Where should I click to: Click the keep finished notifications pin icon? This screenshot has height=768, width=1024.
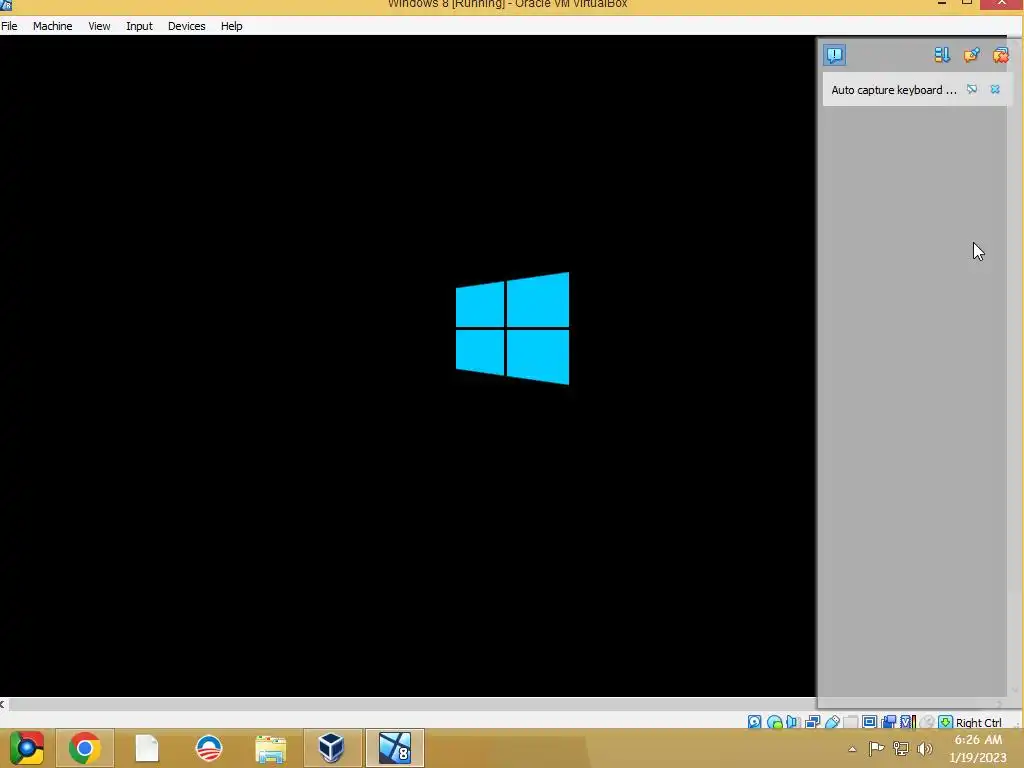(x=971, y=55)
